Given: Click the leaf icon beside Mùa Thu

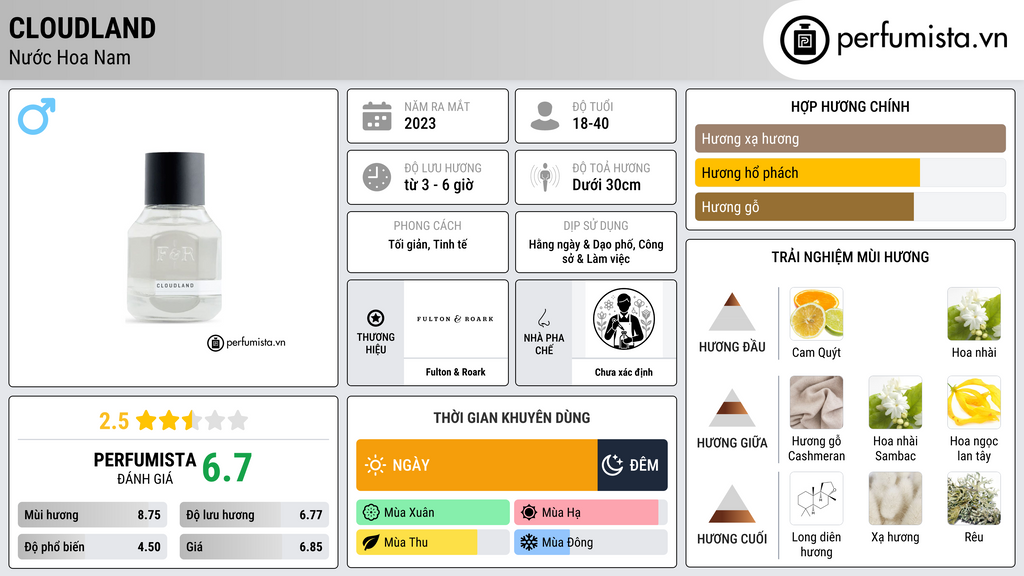Looking at the screenshot, I should tap(371, 542).
